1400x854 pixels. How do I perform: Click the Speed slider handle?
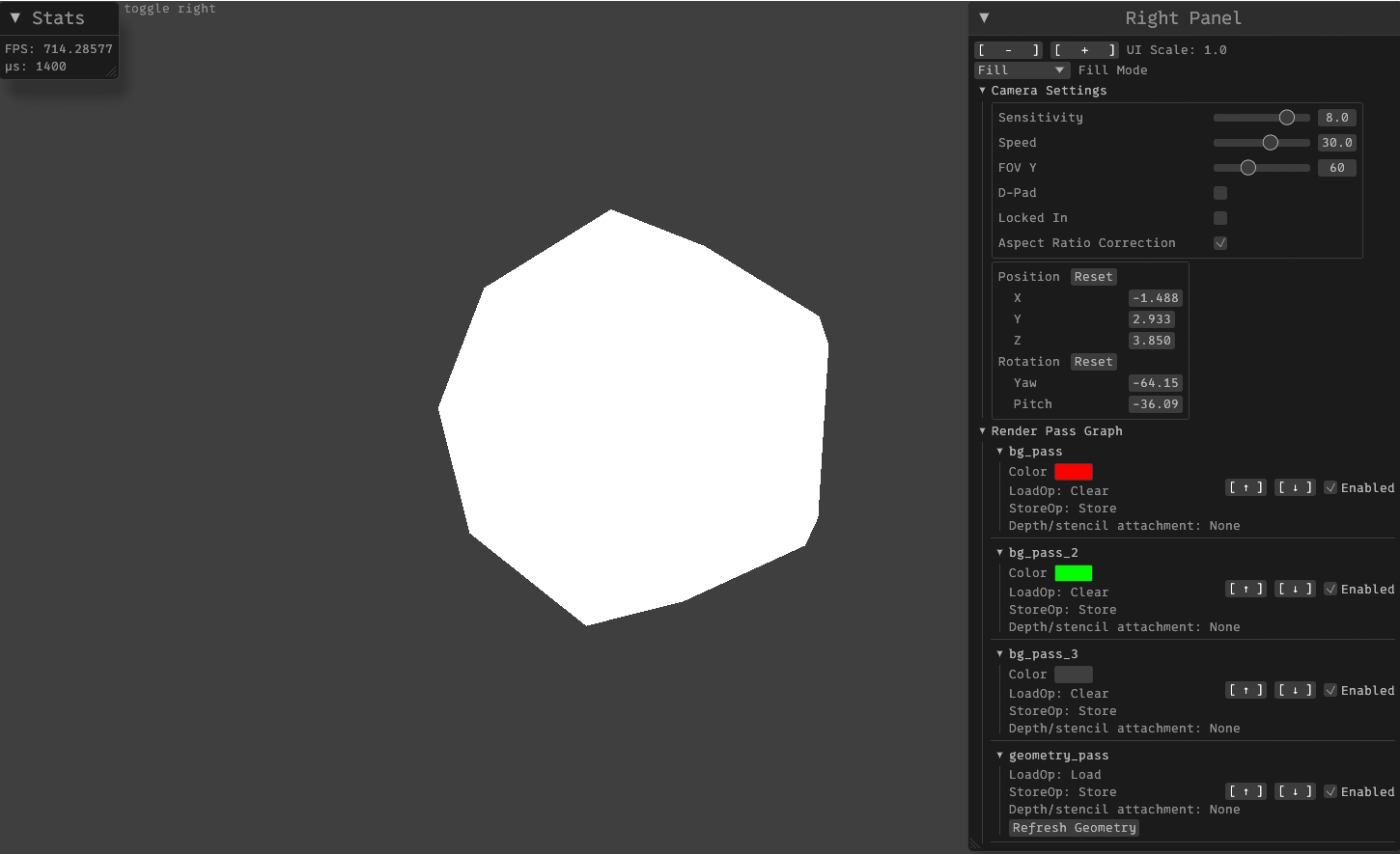click(1271, 143)
